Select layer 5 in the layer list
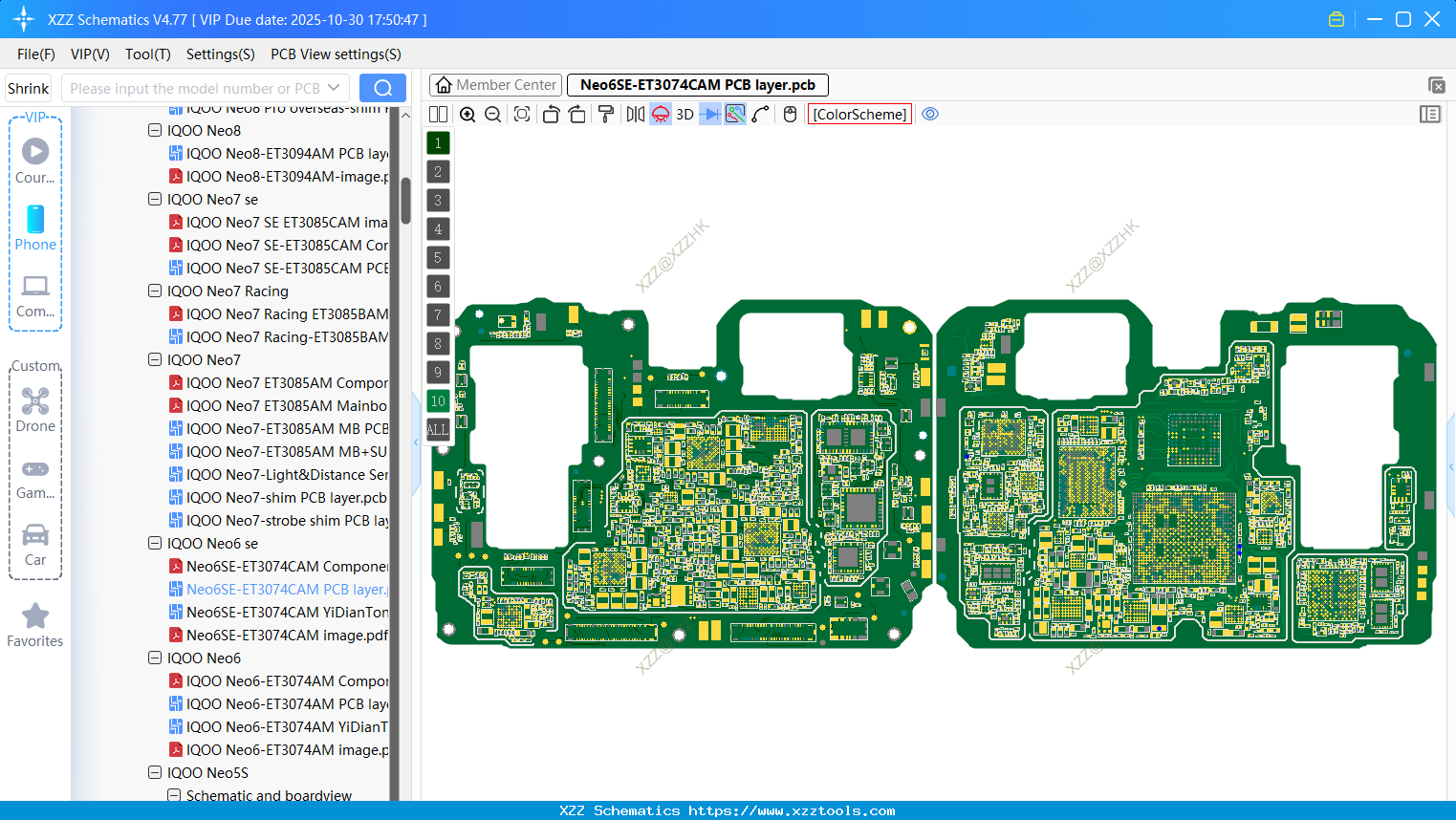This screenshot has width=1456, height=820. 438,258
